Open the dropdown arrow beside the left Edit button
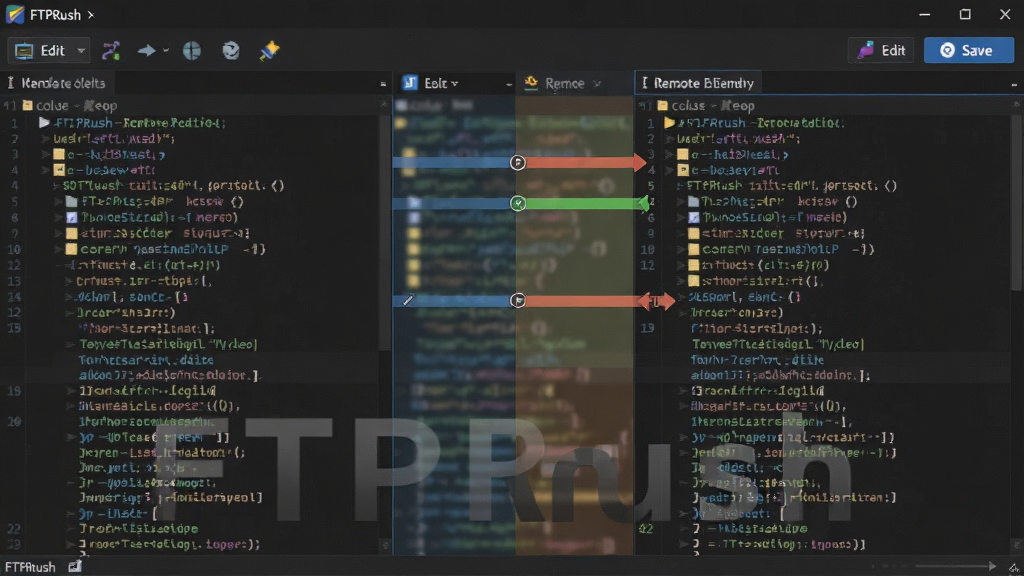Image resolution: width=1024 pixels, height=576 pixels. [x=81, y=50]
